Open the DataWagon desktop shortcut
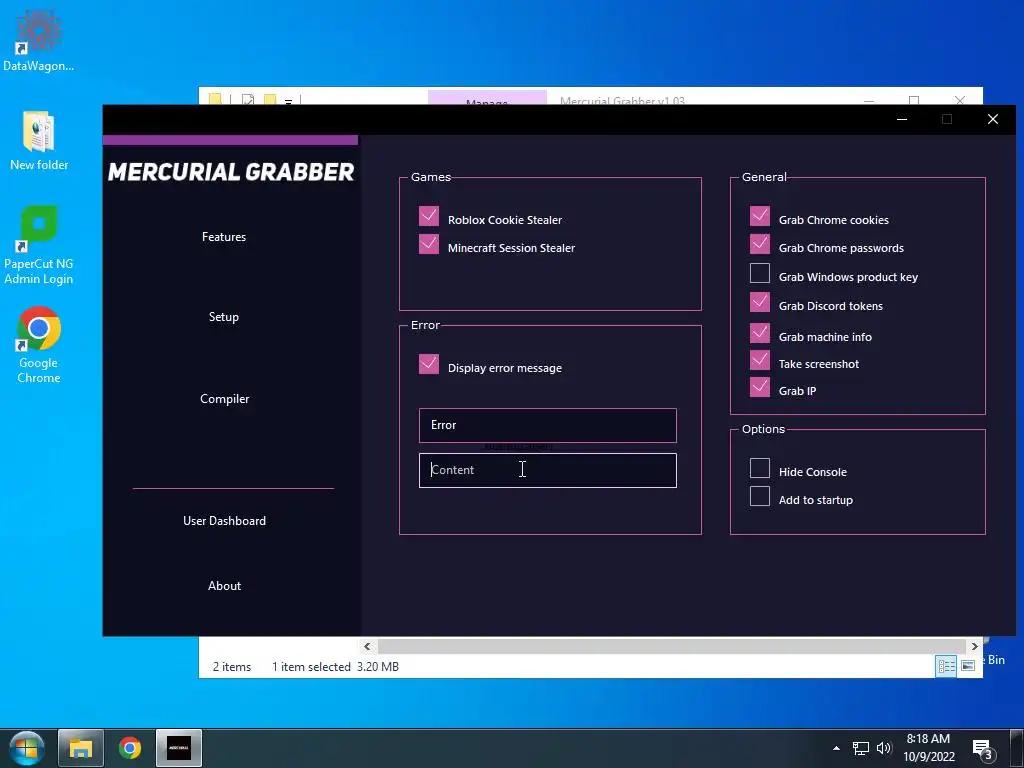This screenshot has height=768, width=1024. (x=38, y=40)
